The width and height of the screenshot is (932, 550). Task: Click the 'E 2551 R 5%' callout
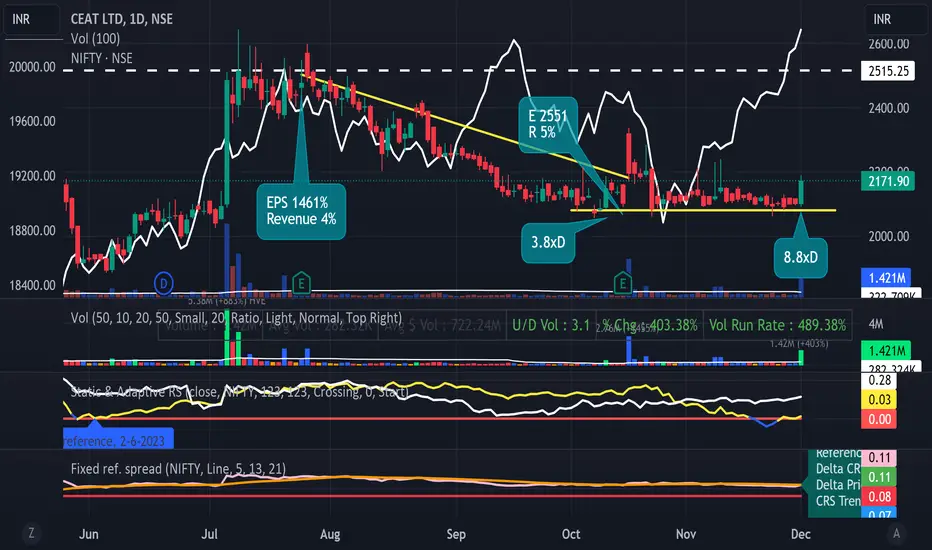(x=547, y=124)
